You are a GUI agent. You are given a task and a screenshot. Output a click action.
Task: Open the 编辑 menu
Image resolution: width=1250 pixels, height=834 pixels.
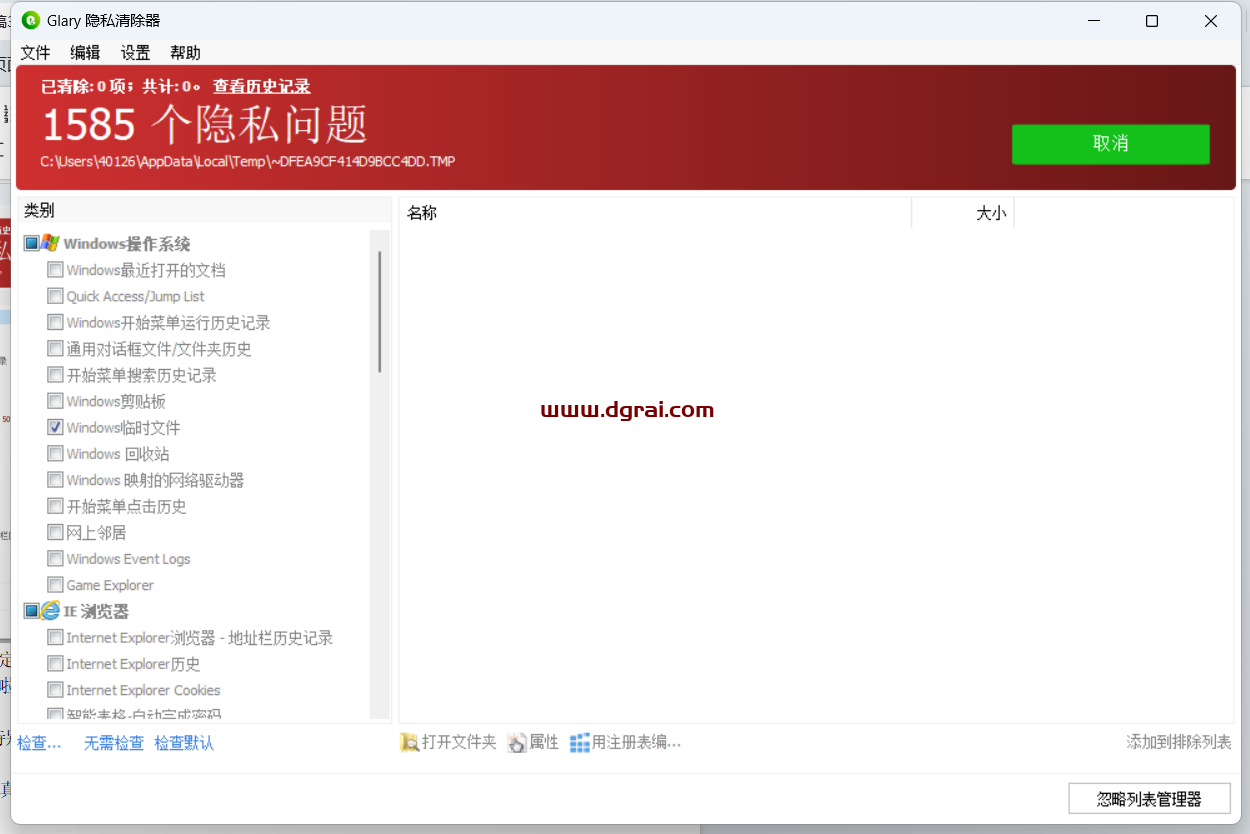pyautogui.click(x=85, y=53)
